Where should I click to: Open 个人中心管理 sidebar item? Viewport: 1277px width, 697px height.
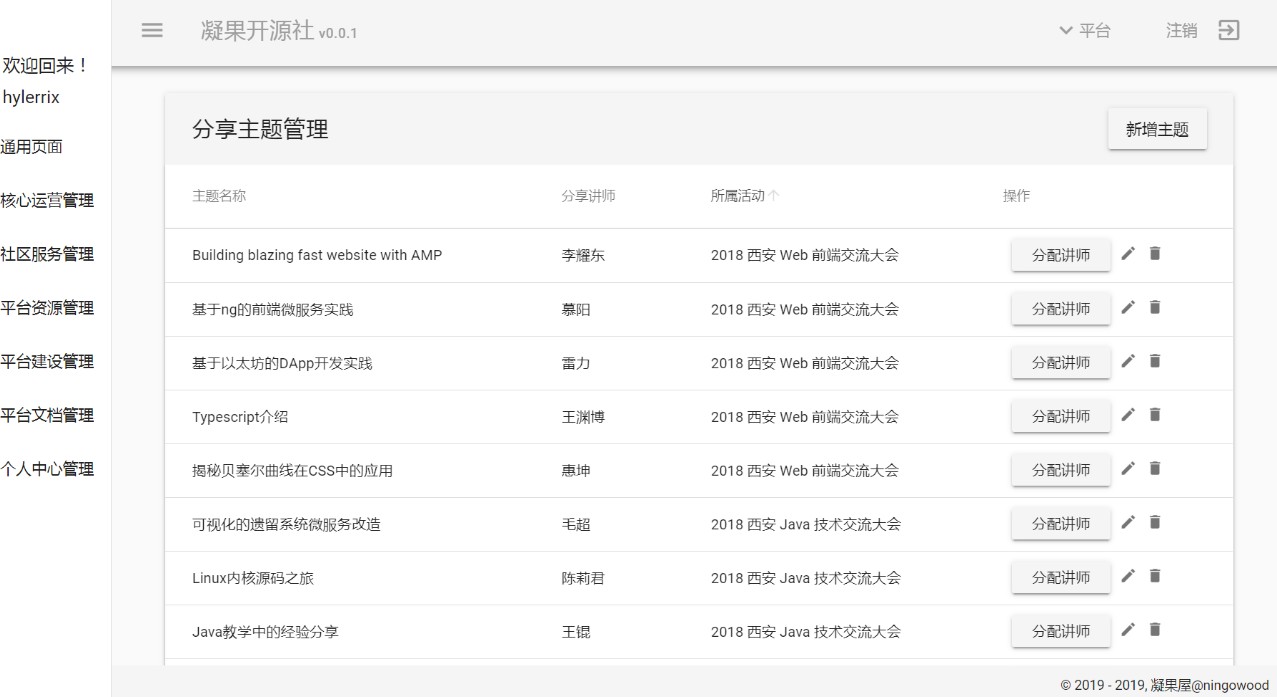click(x=47, y=469)
